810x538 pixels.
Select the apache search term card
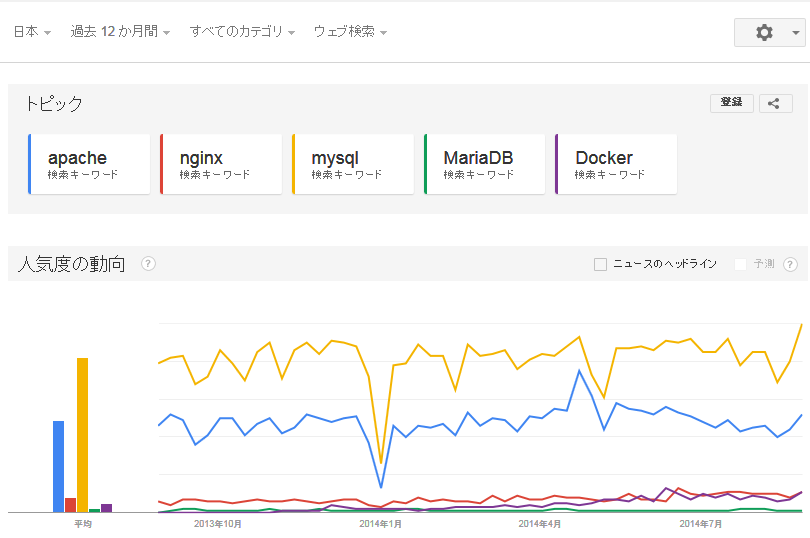(90, 164)
